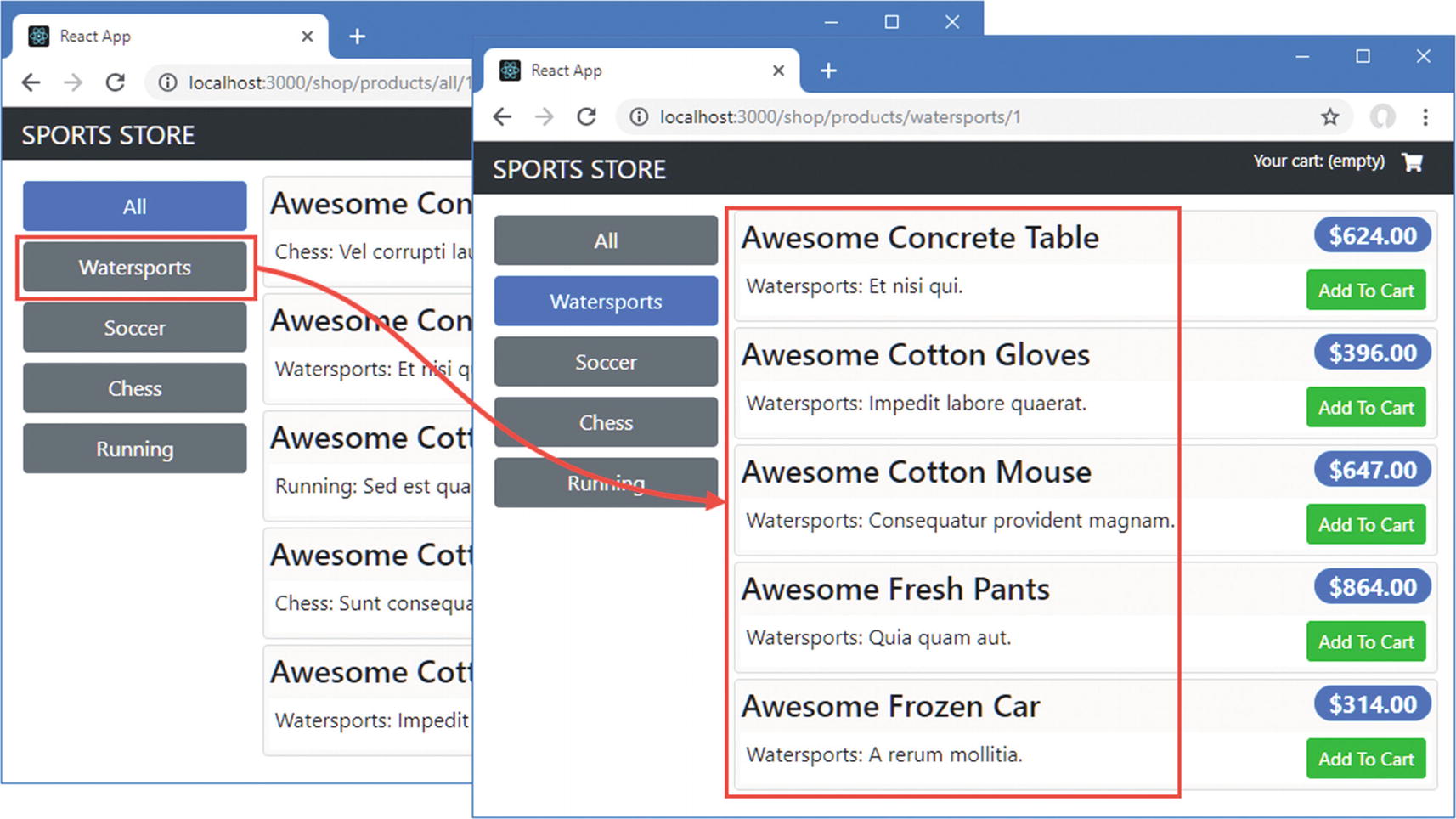Add Awesome Cotton Gloves to cart

1365,408
